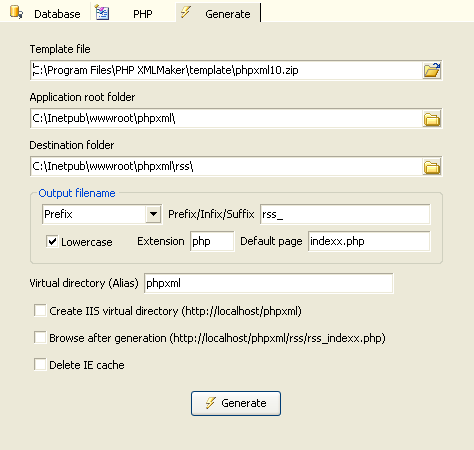The image size is (474, 450).
Task: Tick the Delete IE cache checkbox
Action: point(40,364)
